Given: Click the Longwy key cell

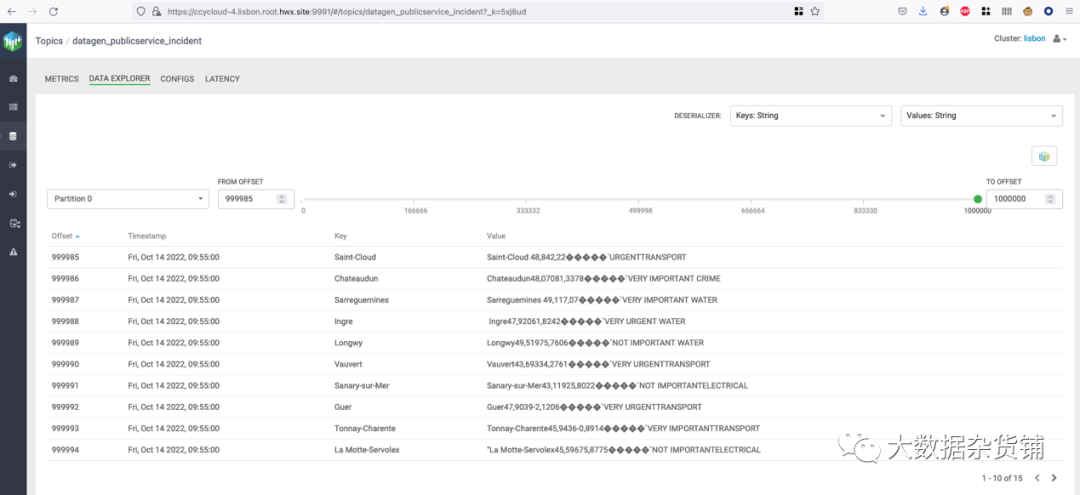Looking at the screenshot, I should point(348,342).
